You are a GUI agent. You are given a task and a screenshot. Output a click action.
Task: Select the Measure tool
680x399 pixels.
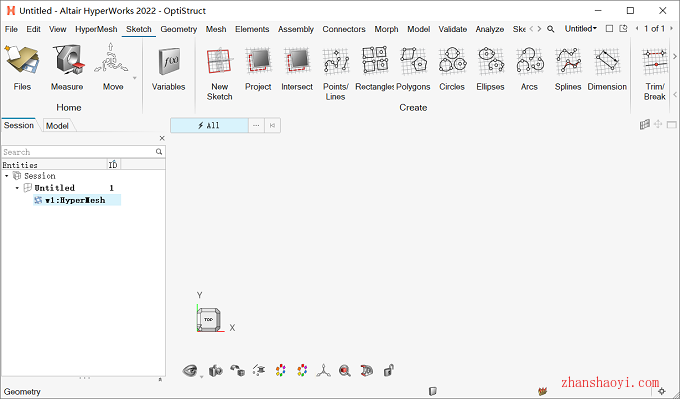pos(67,67)
